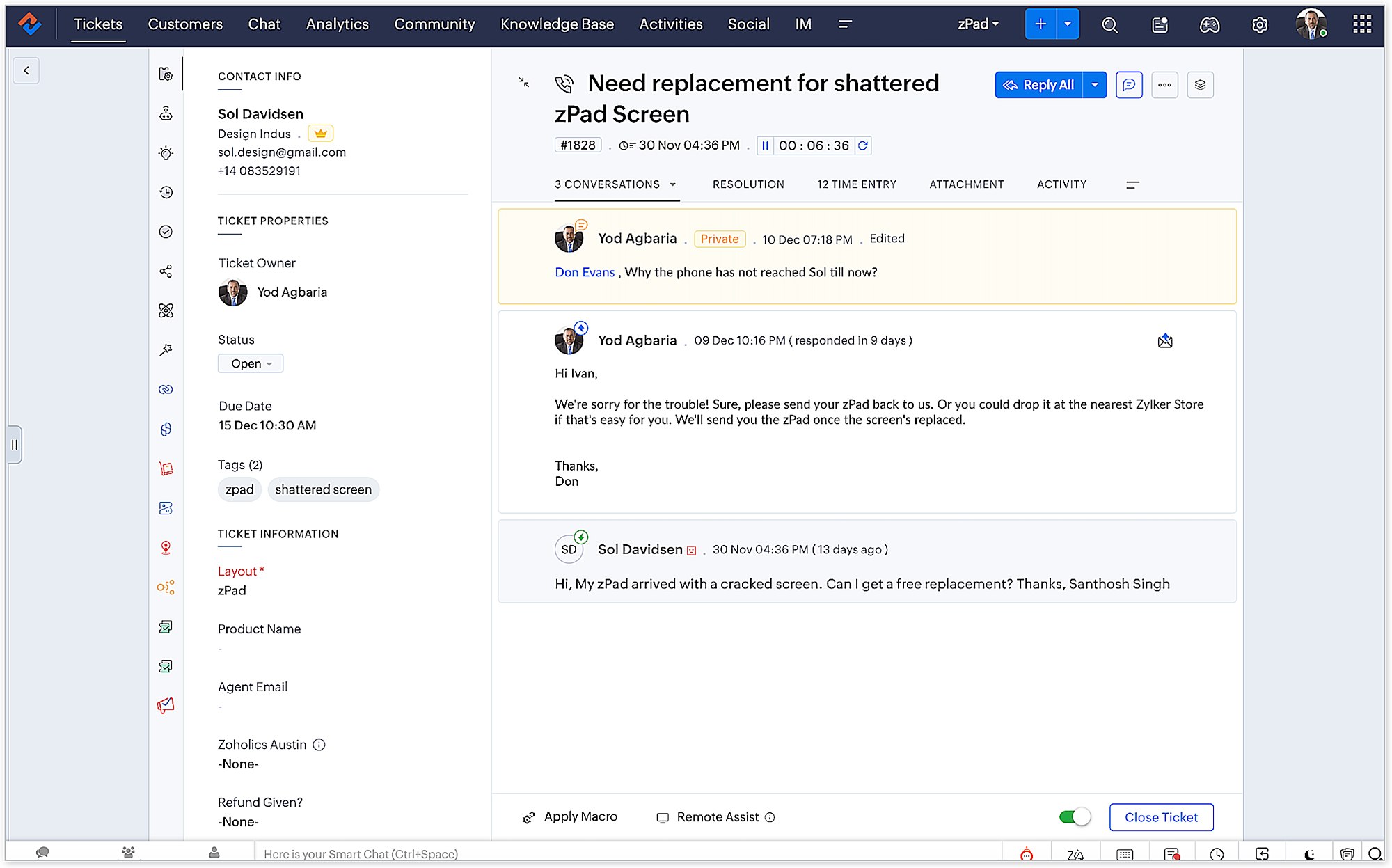Open the settings gear icon
The image size is (1392, 868).
pos(1259,25)
